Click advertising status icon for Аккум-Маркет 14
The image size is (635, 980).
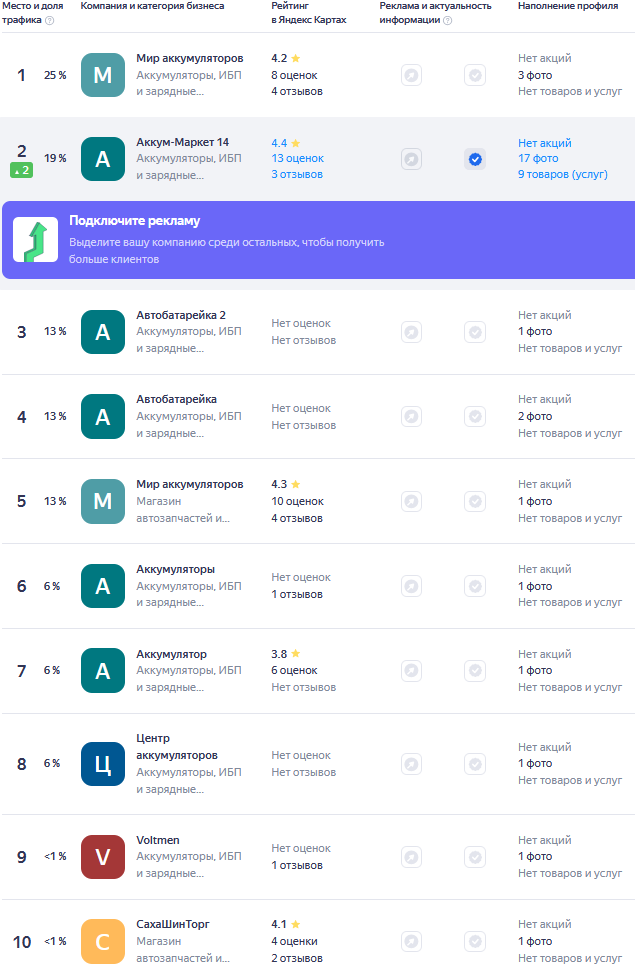(x=411, y=159)
